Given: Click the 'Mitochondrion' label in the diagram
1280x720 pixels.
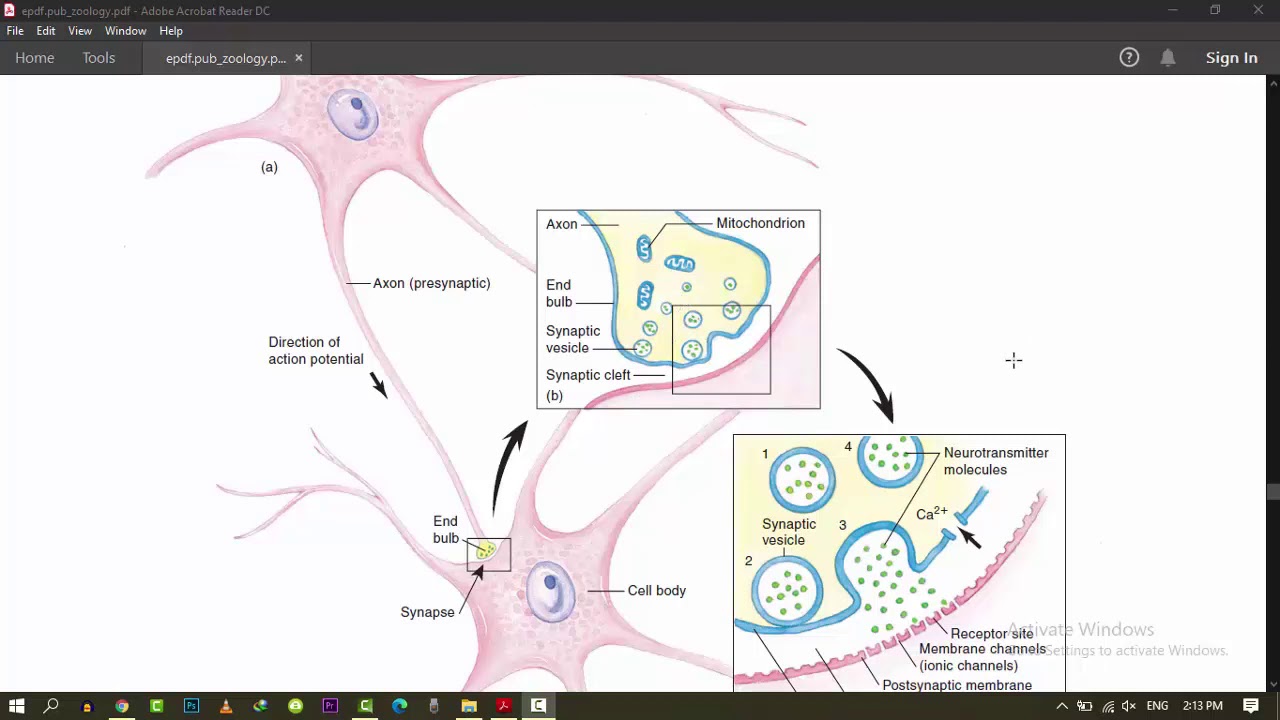Looking at the screenshot, I should pos(760,223).
